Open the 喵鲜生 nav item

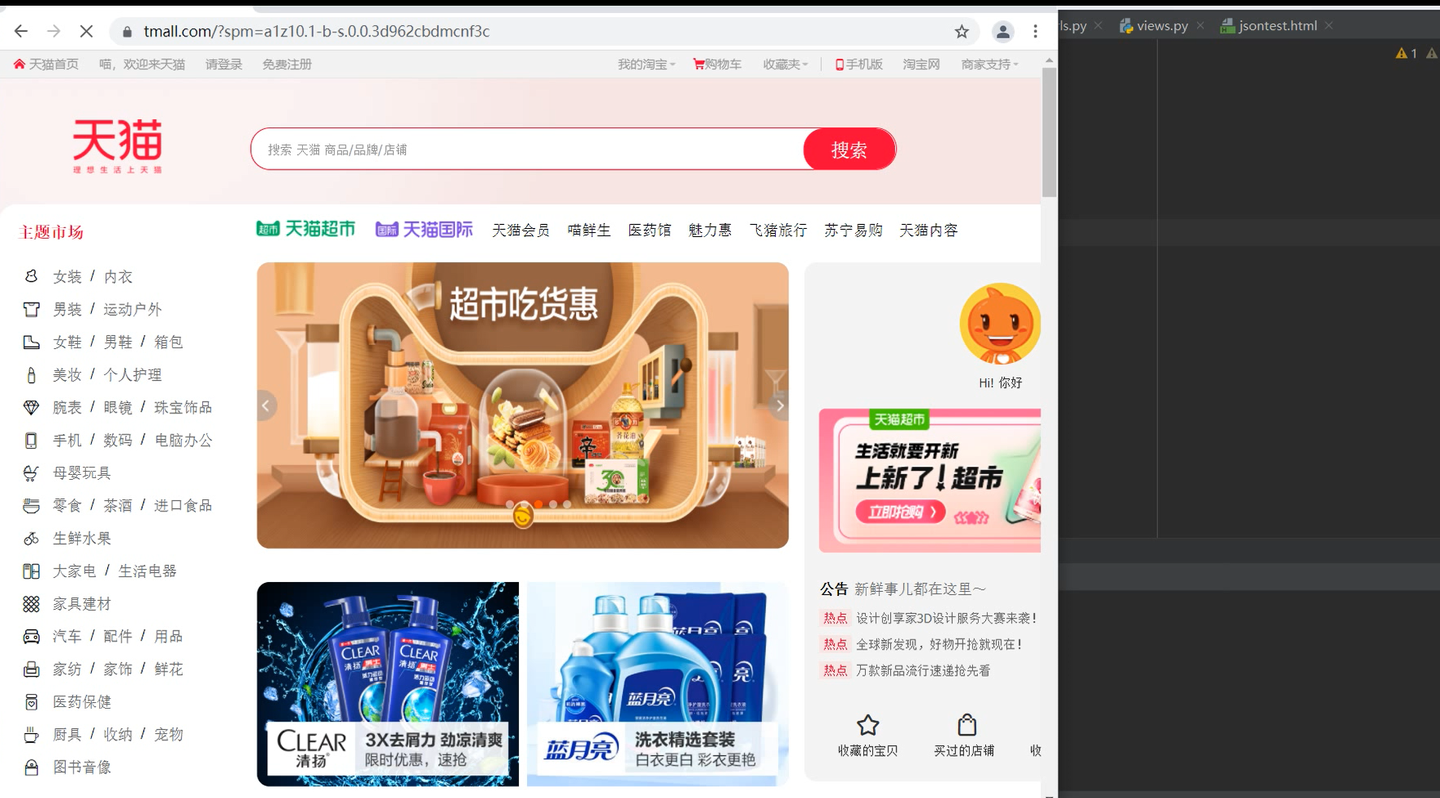(589, 230)
